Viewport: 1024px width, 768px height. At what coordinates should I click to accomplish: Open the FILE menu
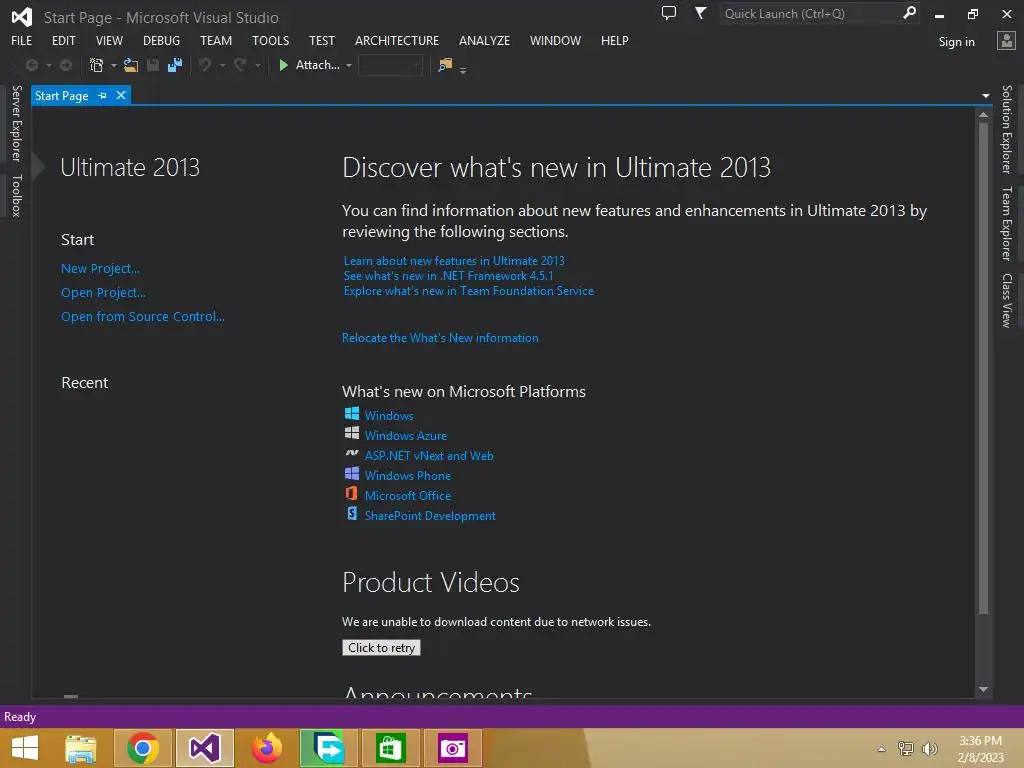(22, 40)
